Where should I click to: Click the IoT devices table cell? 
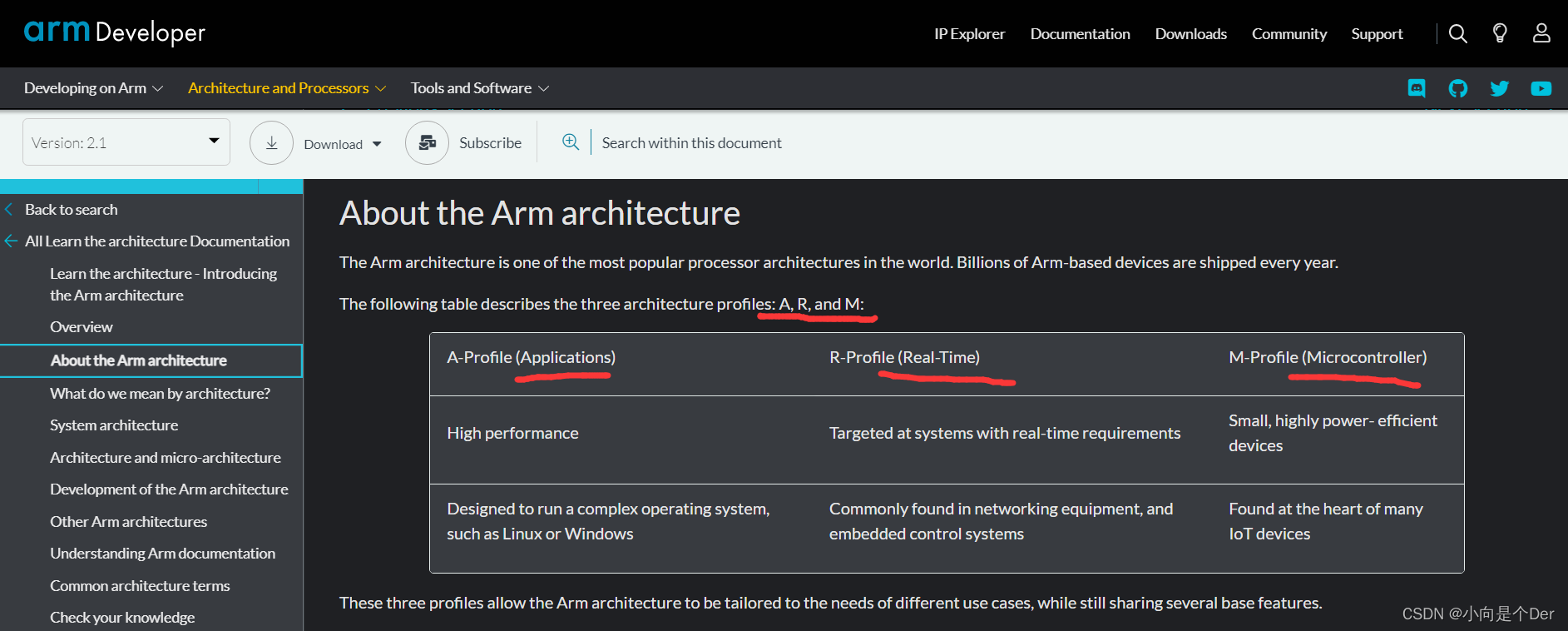click(1326, 521)
